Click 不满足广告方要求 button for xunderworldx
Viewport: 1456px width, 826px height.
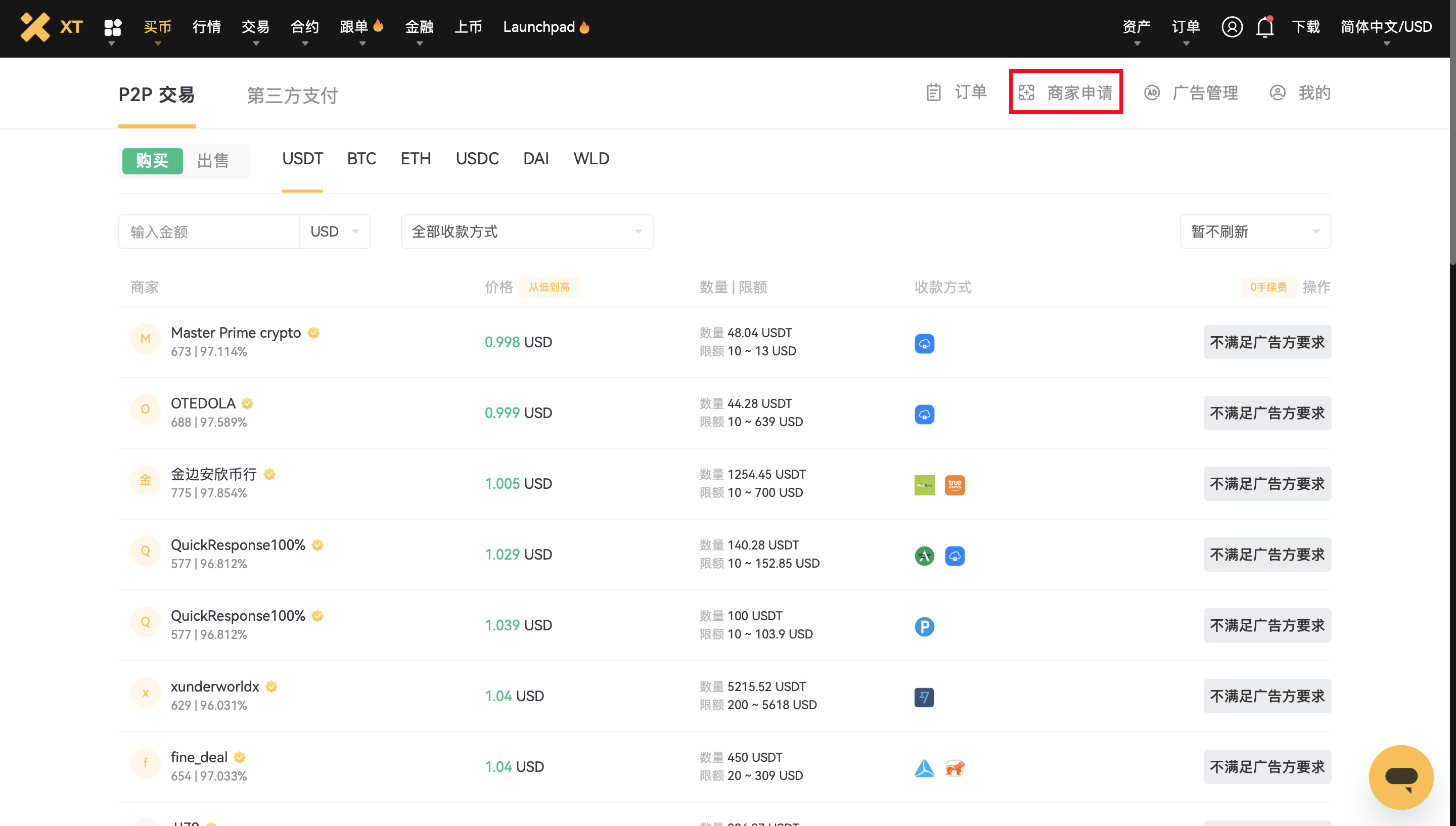coord(1266,696)
